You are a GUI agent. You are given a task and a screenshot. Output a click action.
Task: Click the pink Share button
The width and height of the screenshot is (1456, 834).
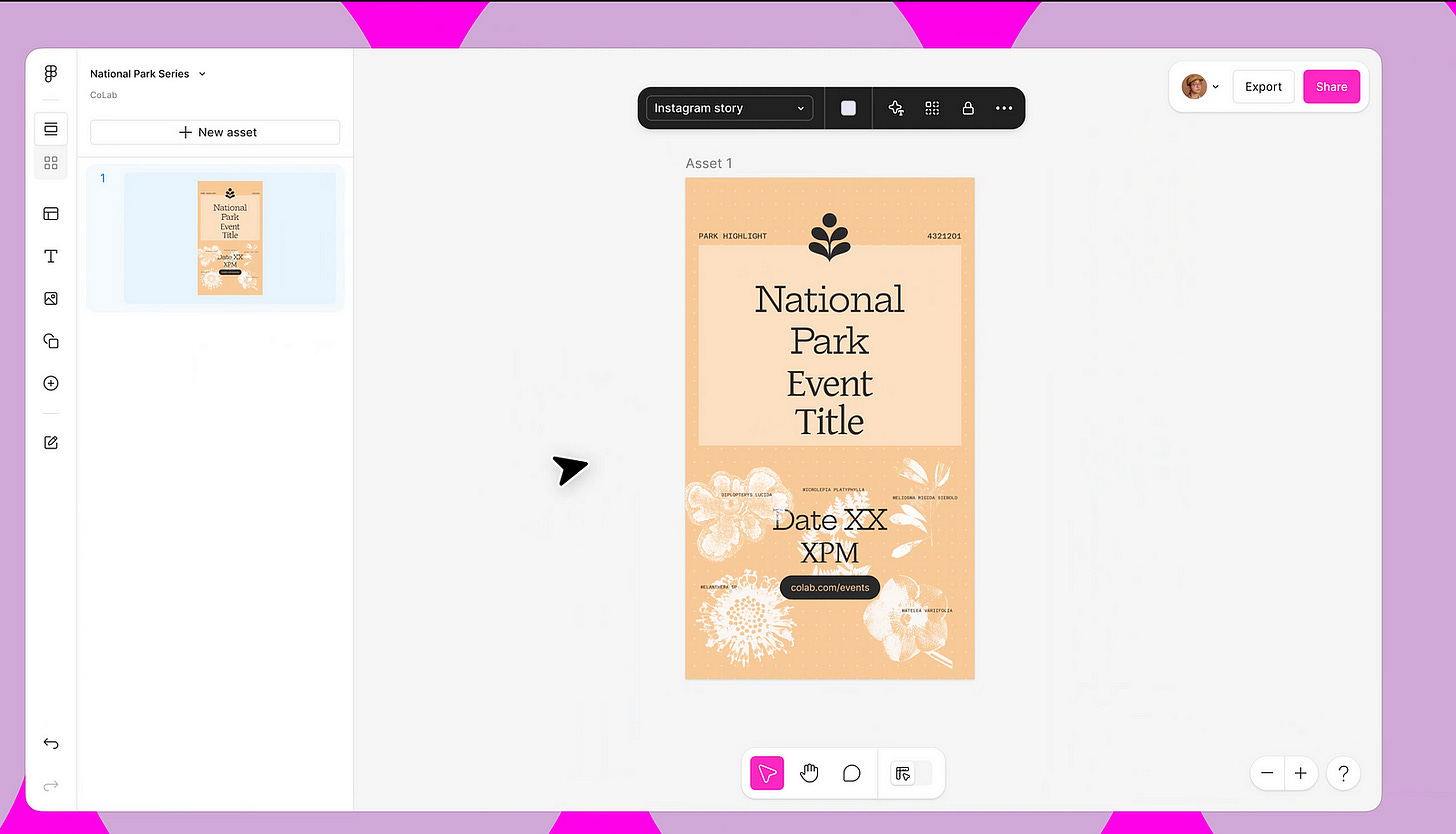pyautogui.click(x=1331, y=87)
